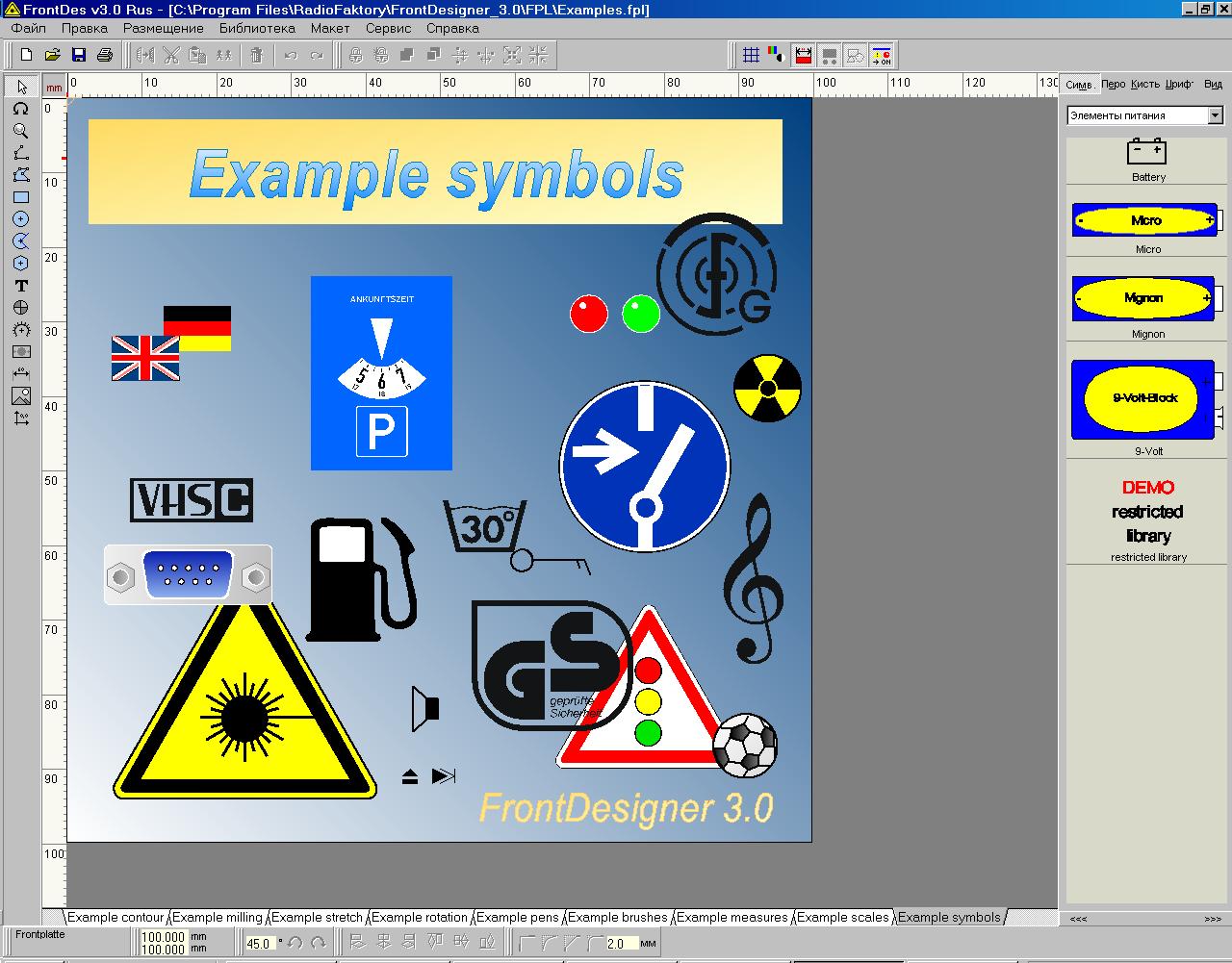Open the Example pens sheet tab
This screenshot has height=963, width=1232.
tap(517, 918)
